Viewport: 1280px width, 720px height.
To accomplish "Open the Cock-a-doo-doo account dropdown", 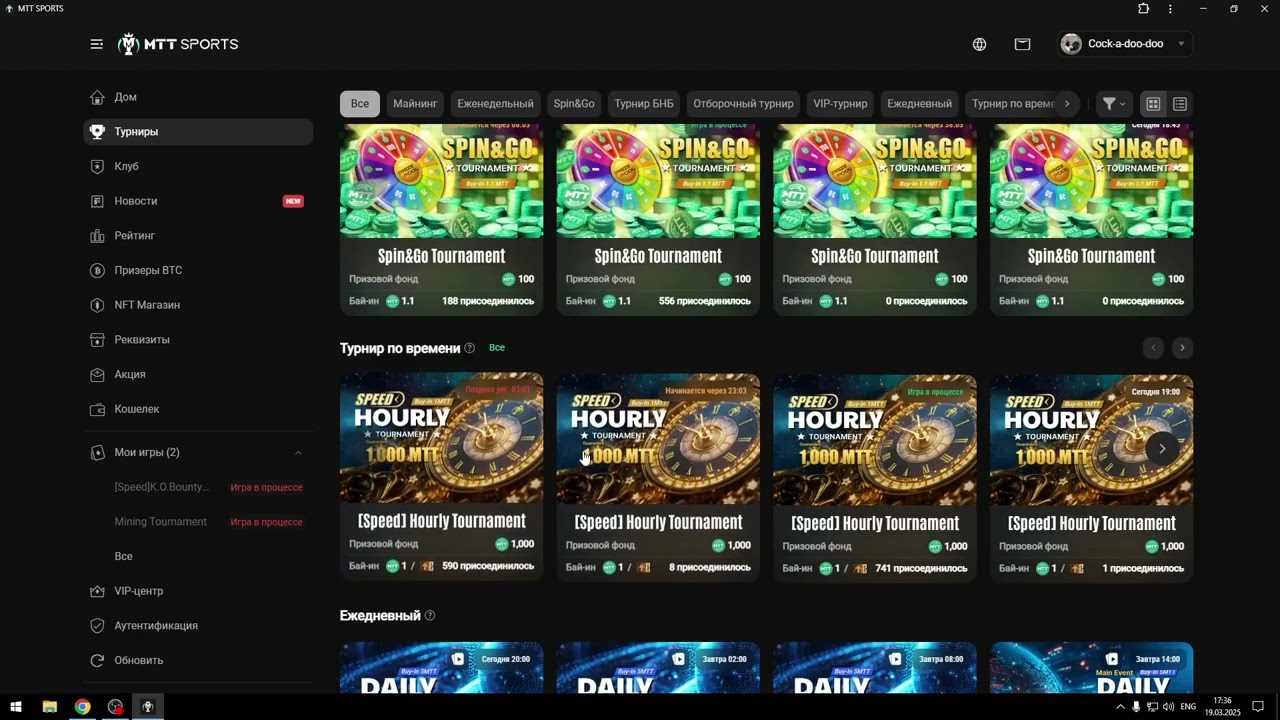I will pos(1124,44).
